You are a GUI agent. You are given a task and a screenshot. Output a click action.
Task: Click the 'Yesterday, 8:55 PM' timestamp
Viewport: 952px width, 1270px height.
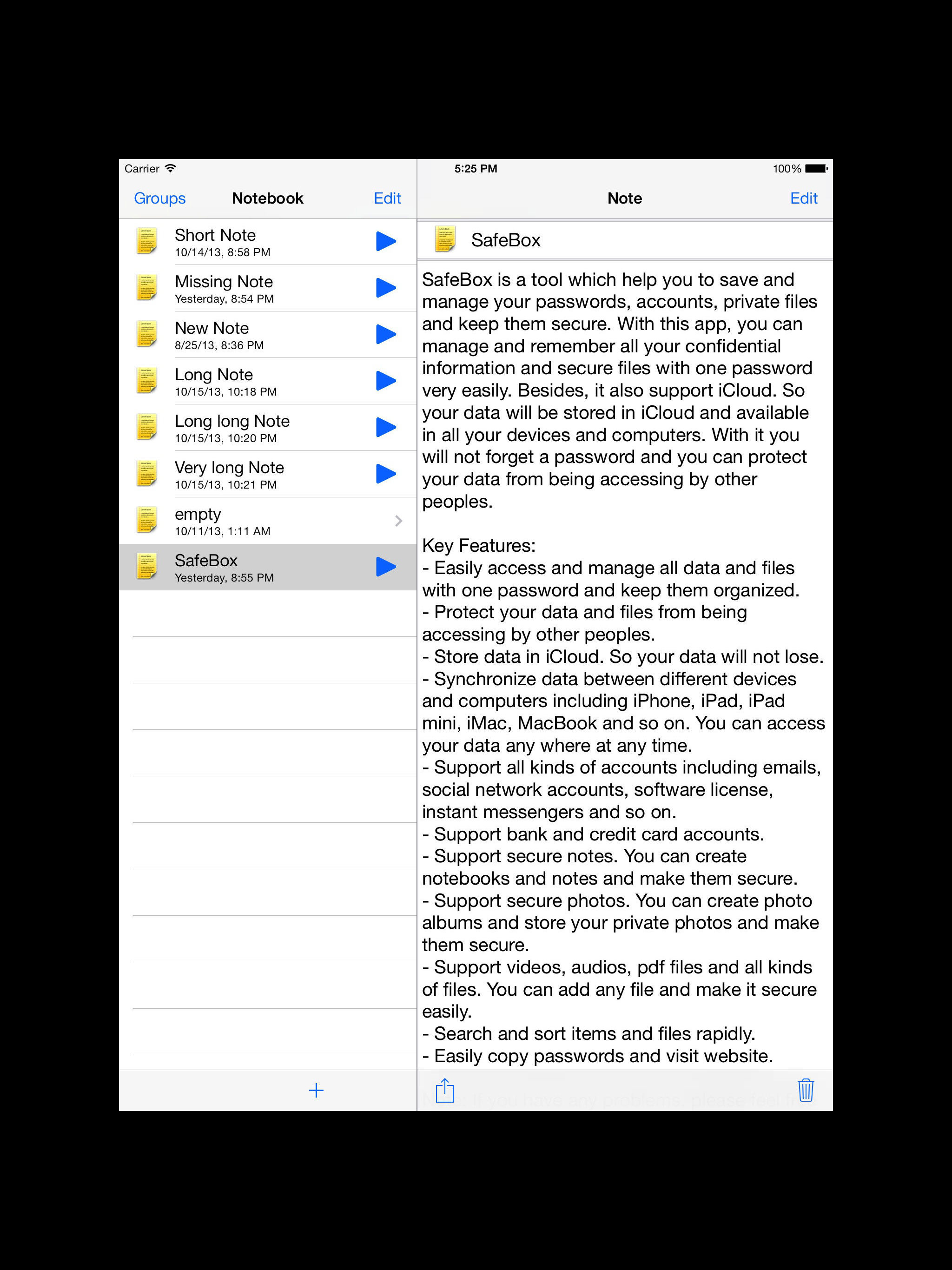(x=225, y=578)
